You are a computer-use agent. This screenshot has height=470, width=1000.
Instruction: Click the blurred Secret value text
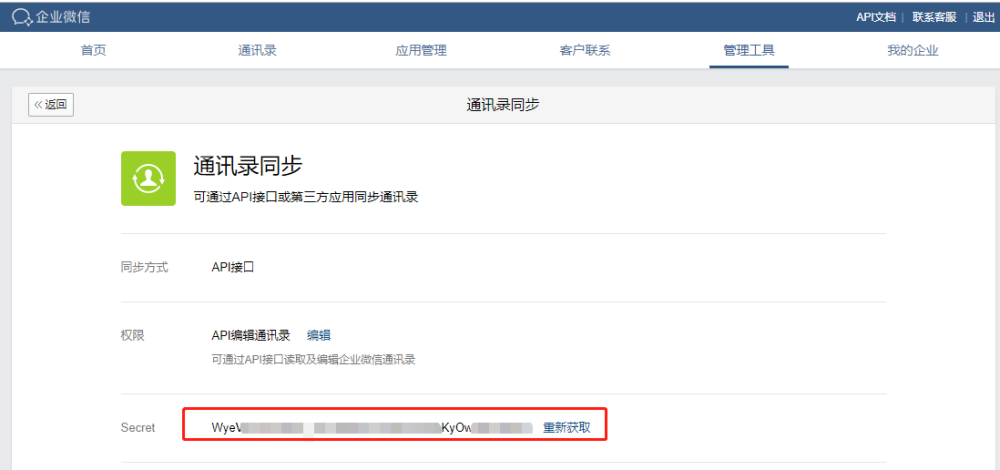(370, 428)
